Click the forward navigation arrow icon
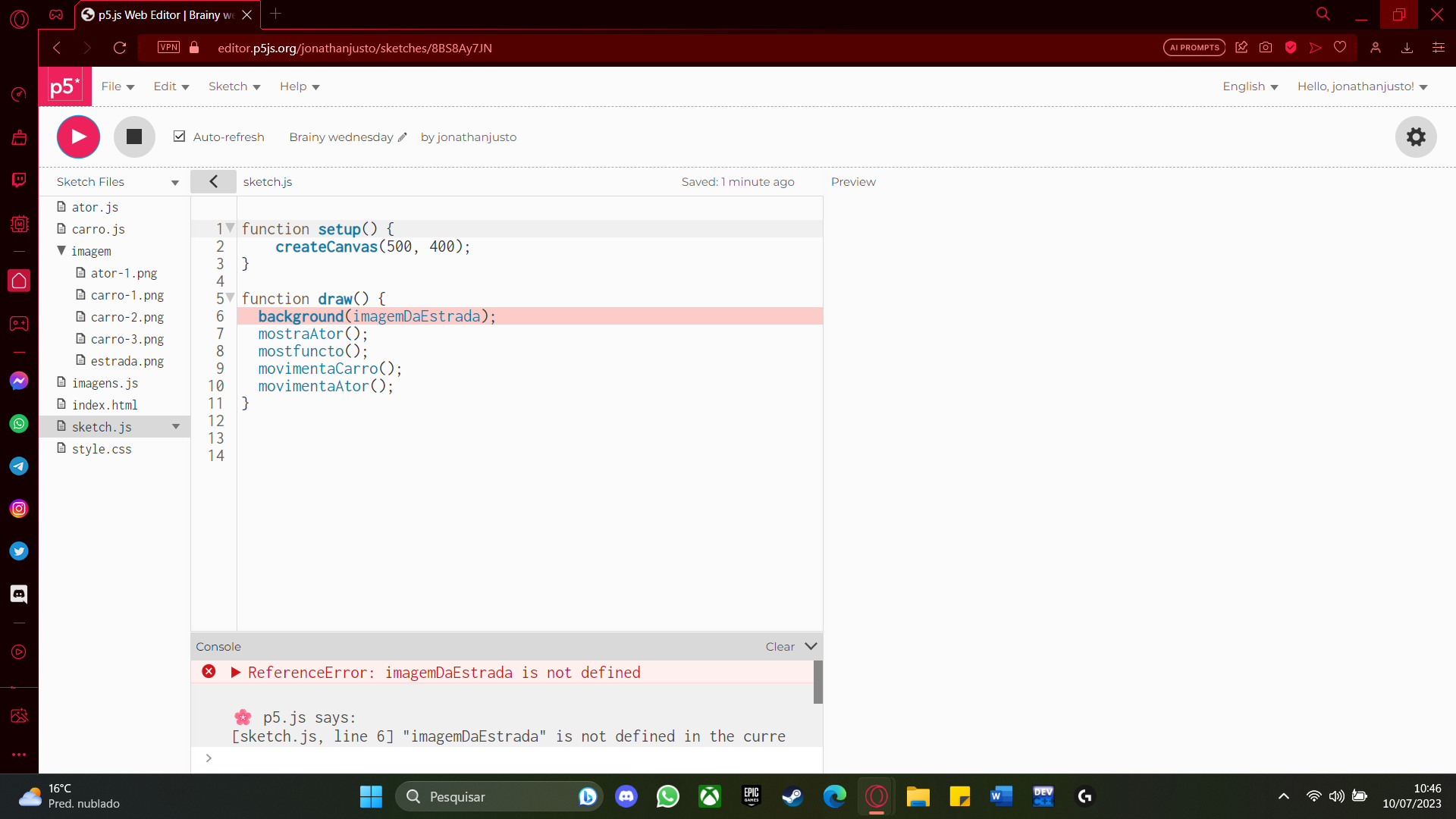 tap(87, 48)
